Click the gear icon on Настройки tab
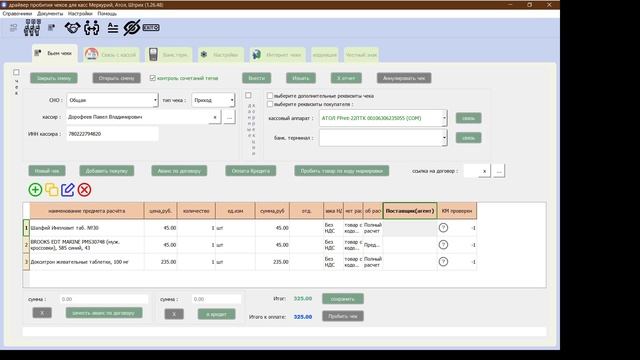 pos(204,54)
